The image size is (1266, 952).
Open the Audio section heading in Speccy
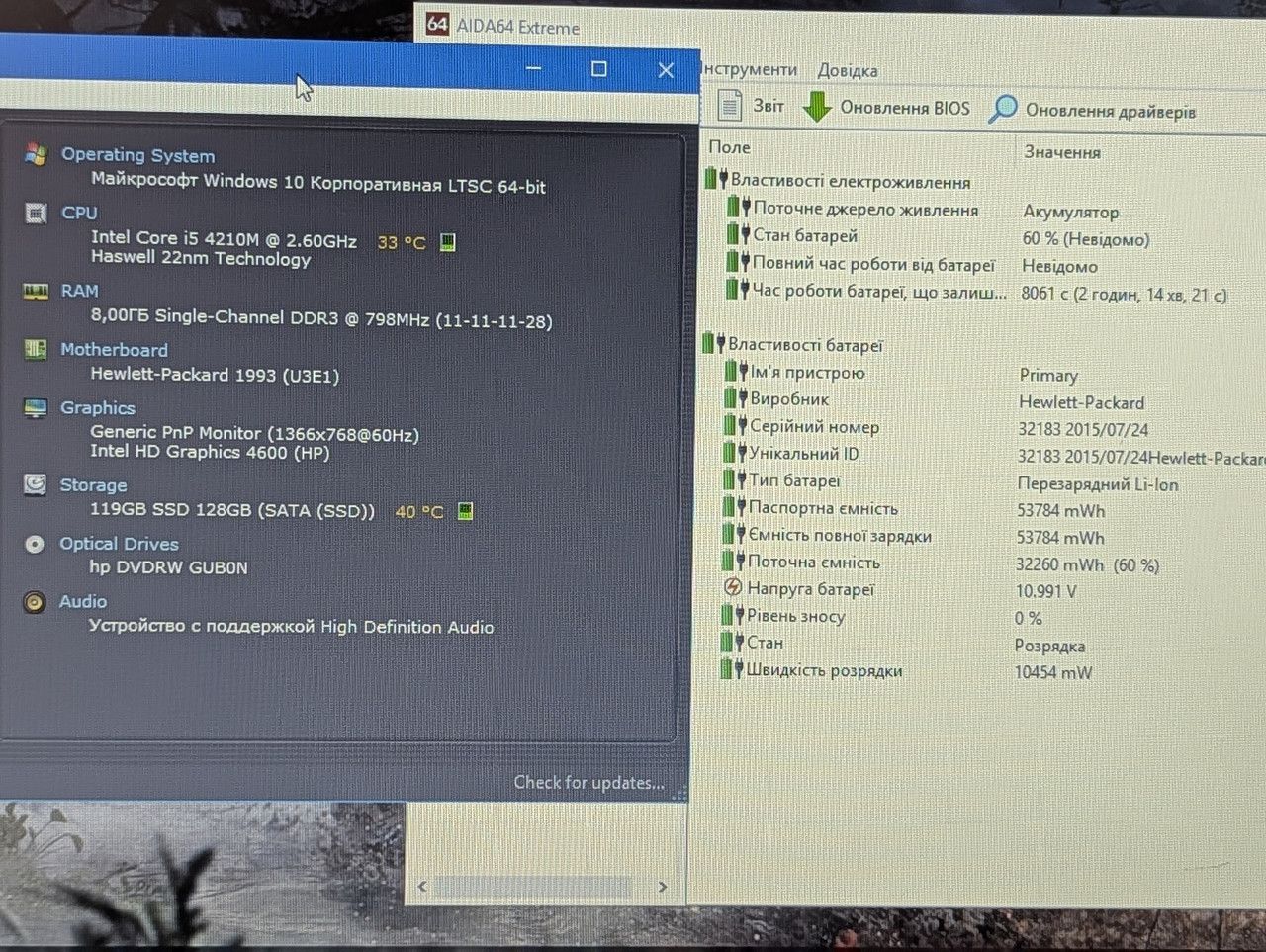[82, 601]
